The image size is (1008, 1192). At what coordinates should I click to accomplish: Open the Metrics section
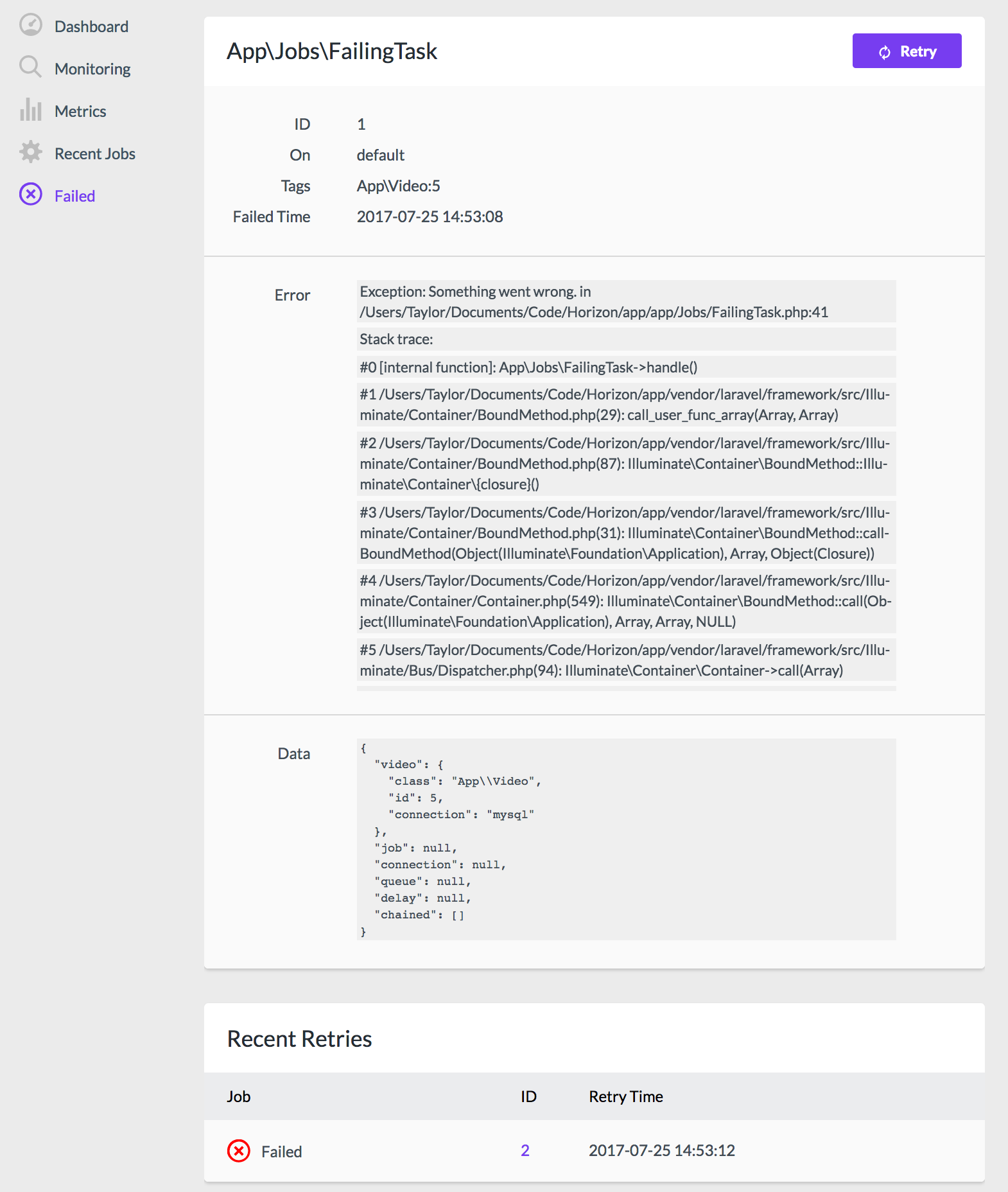pyautogui.click(x=80, y=111)
